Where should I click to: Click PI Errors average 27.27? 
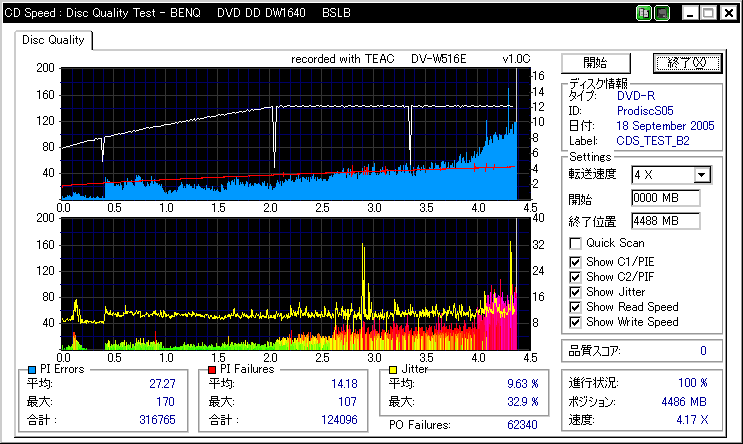point(162,384)
